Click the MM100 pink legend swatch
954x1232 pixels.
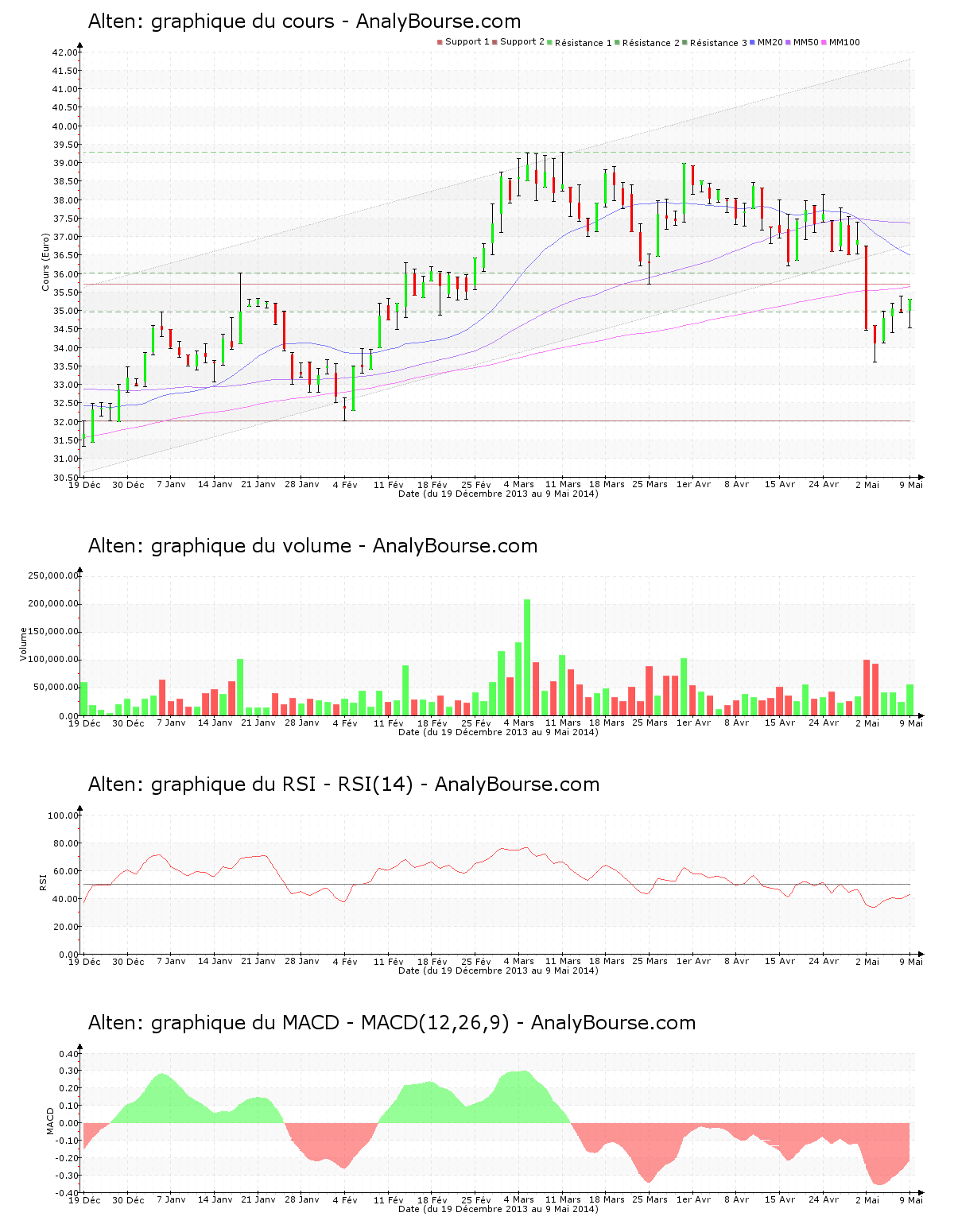(x=824, y=42)
